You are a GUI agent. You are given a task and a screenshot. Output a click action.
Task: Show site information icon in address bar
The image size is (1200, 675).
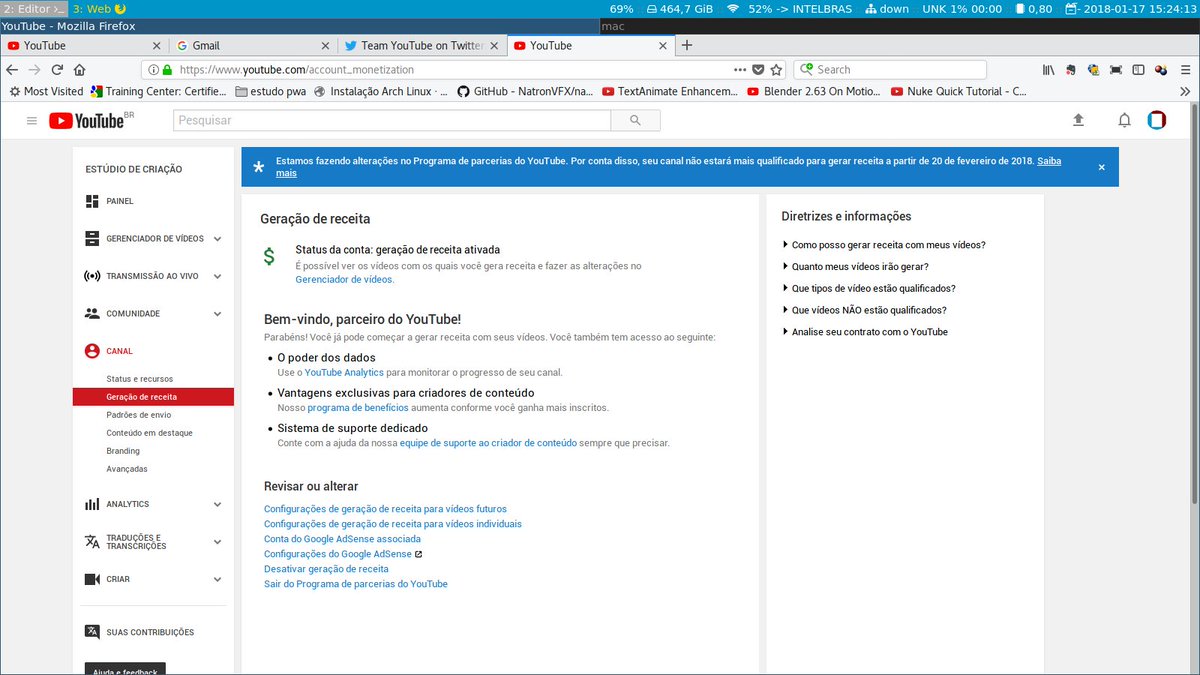151,70
